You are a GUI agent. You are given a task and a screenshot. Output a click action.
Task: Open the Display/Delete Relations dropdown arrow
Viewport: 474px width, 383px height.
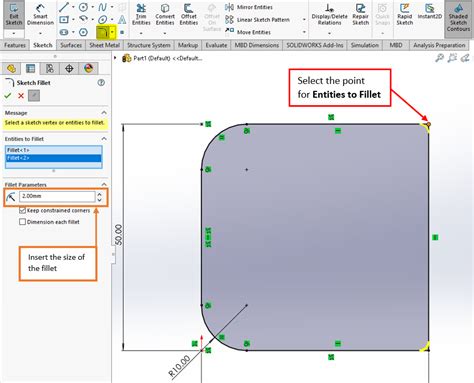point(329,33)
